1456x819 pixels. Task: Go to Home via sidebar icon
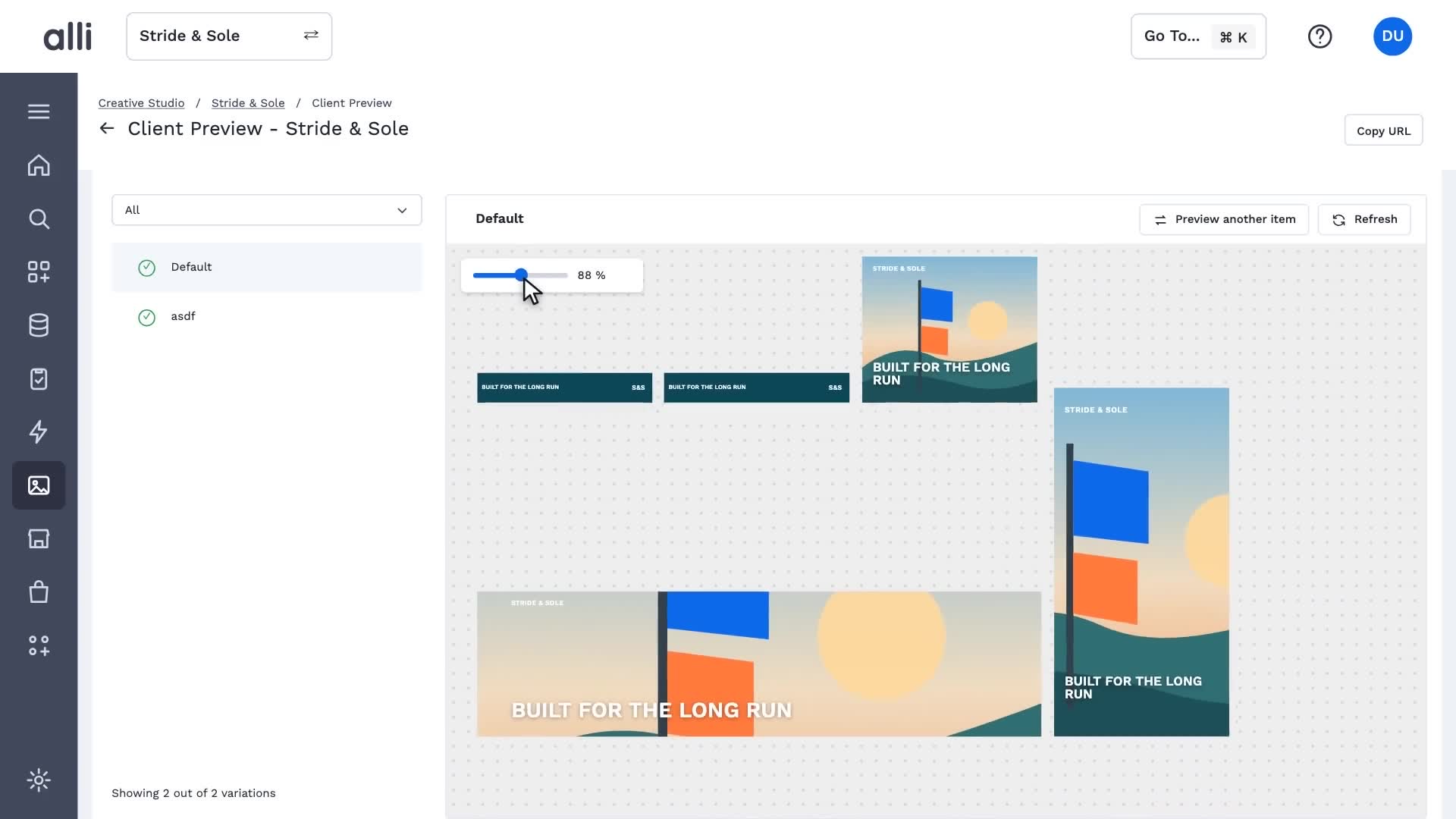[x=39, y=165]
